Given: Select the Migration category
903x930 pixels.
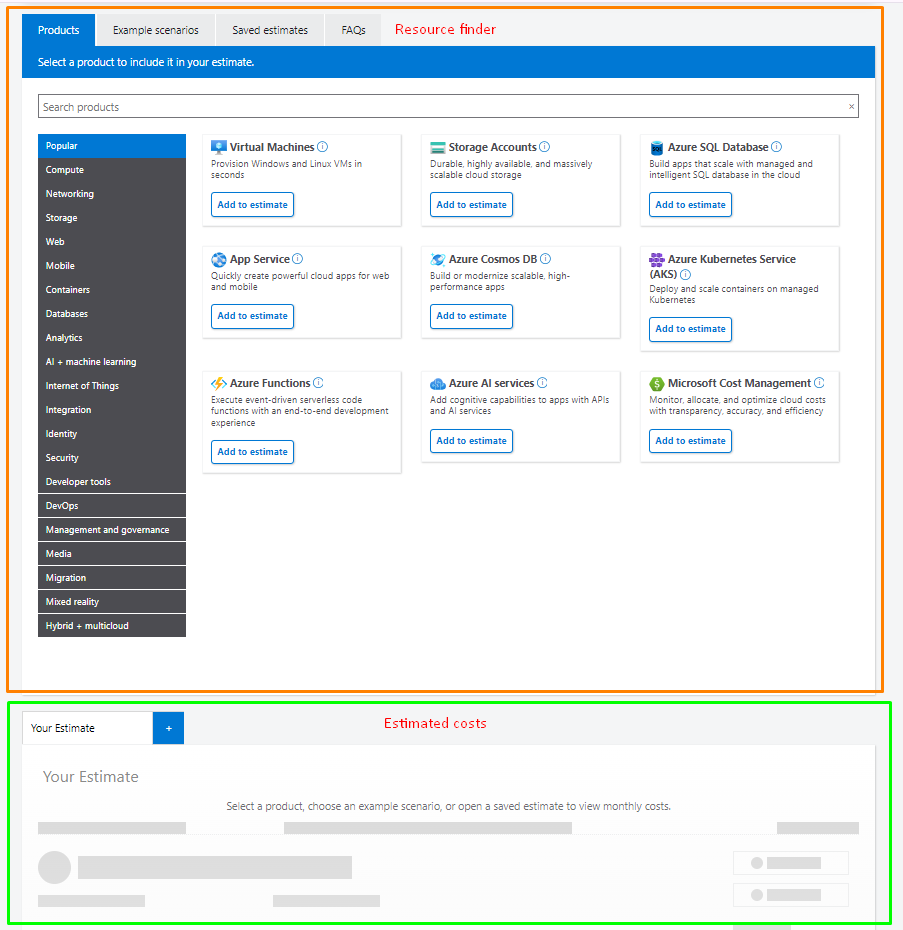Looking at the screenshot, I should pos(112,578).
